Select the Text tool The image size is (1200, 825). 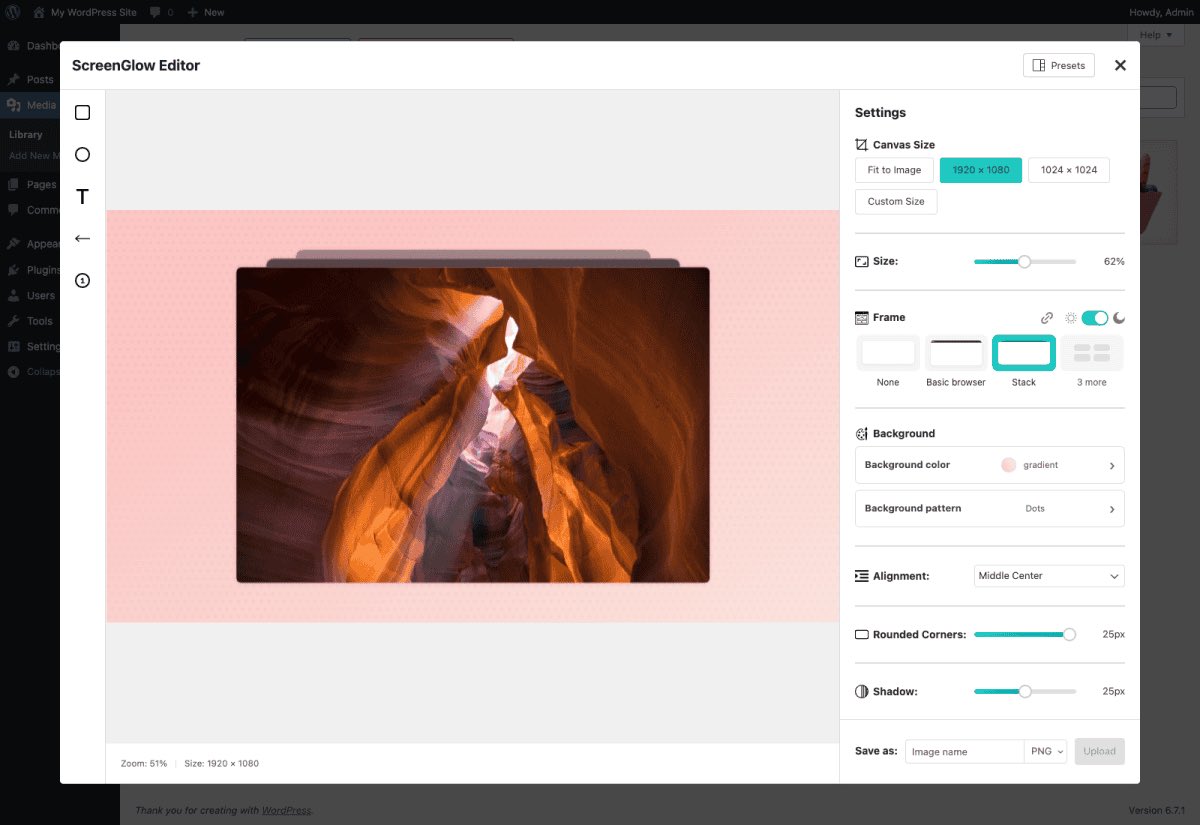click(83, 197)
